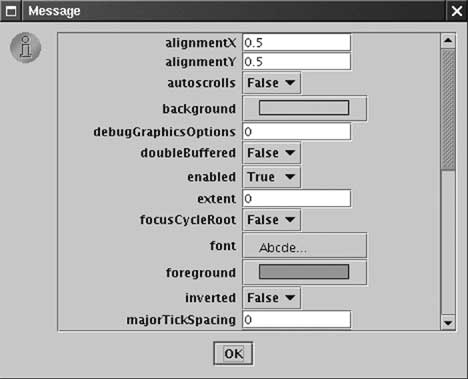Click the information icon in the dialog
Viewport: 468px width, 379px height.
pyautogui.click(x=25, y=48)
